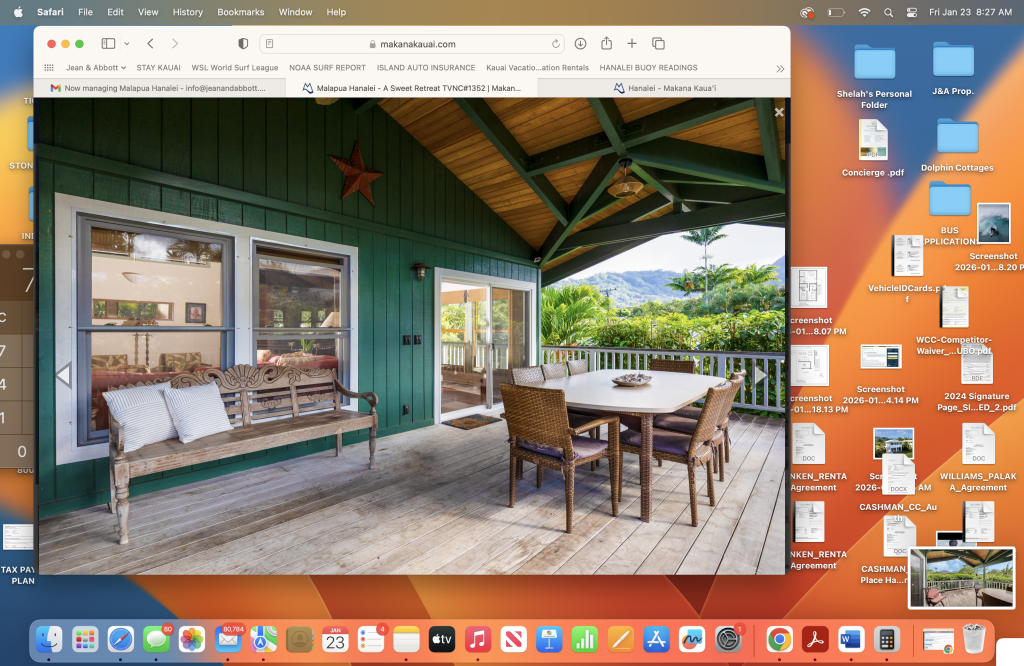Reload the page with the refresh icon
The height and width of the screenshot is (666, 1024).
click(556, 44)
